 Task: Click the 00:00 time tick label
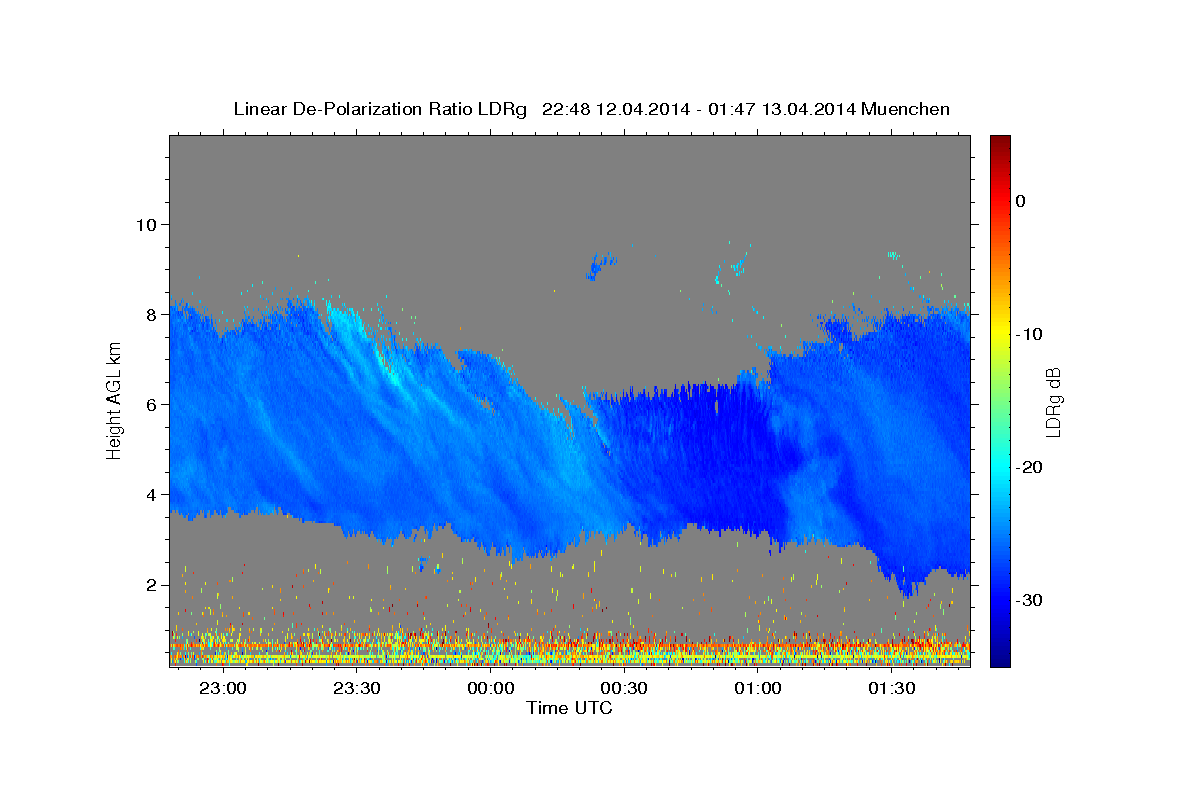click(490, 688)
